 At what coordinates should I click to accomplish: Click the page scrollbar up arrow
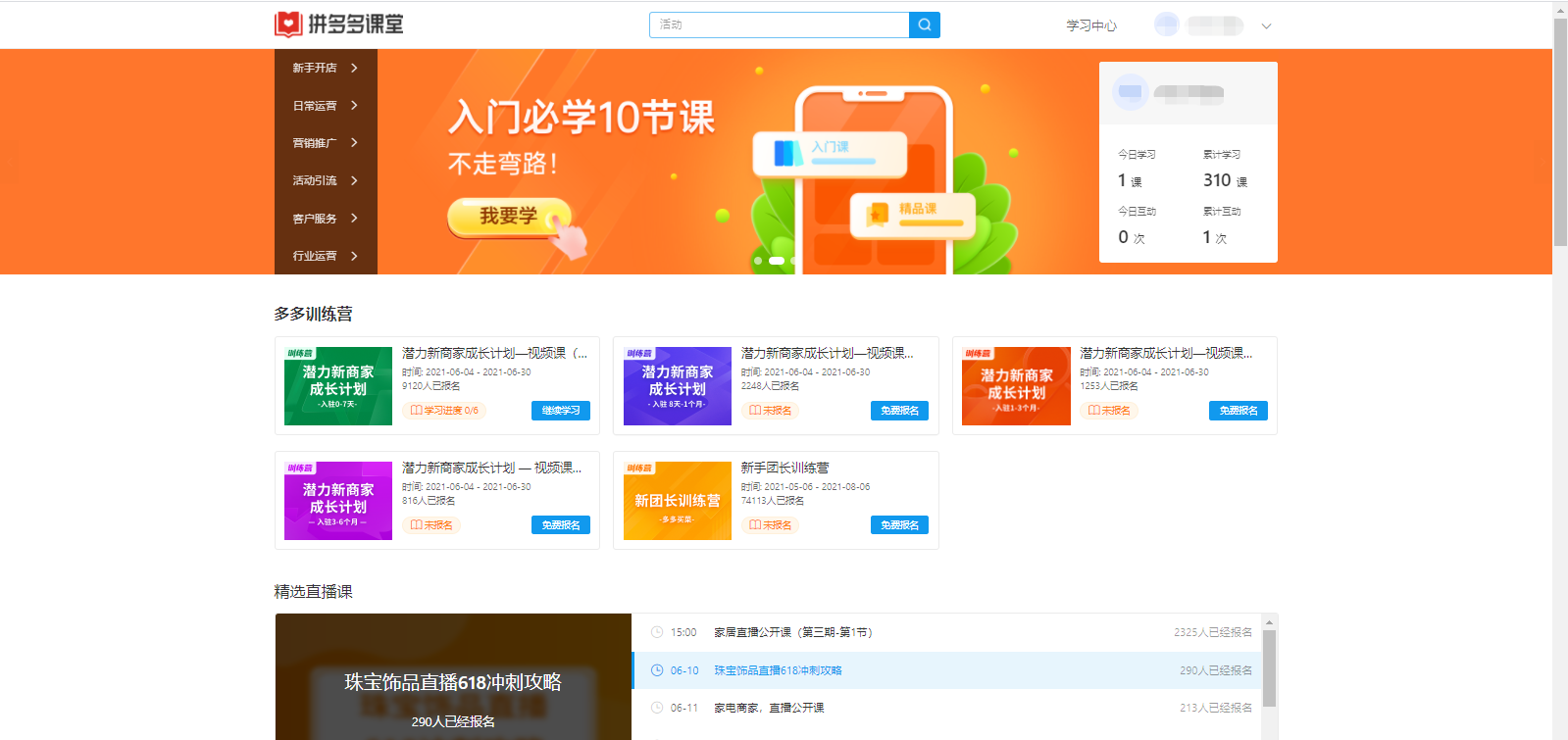[1560, 9]
